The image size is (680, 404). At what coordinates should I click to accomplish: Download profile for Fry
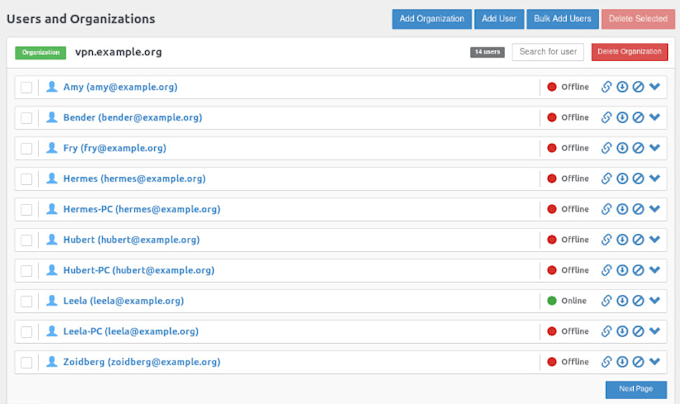[622, 148]
